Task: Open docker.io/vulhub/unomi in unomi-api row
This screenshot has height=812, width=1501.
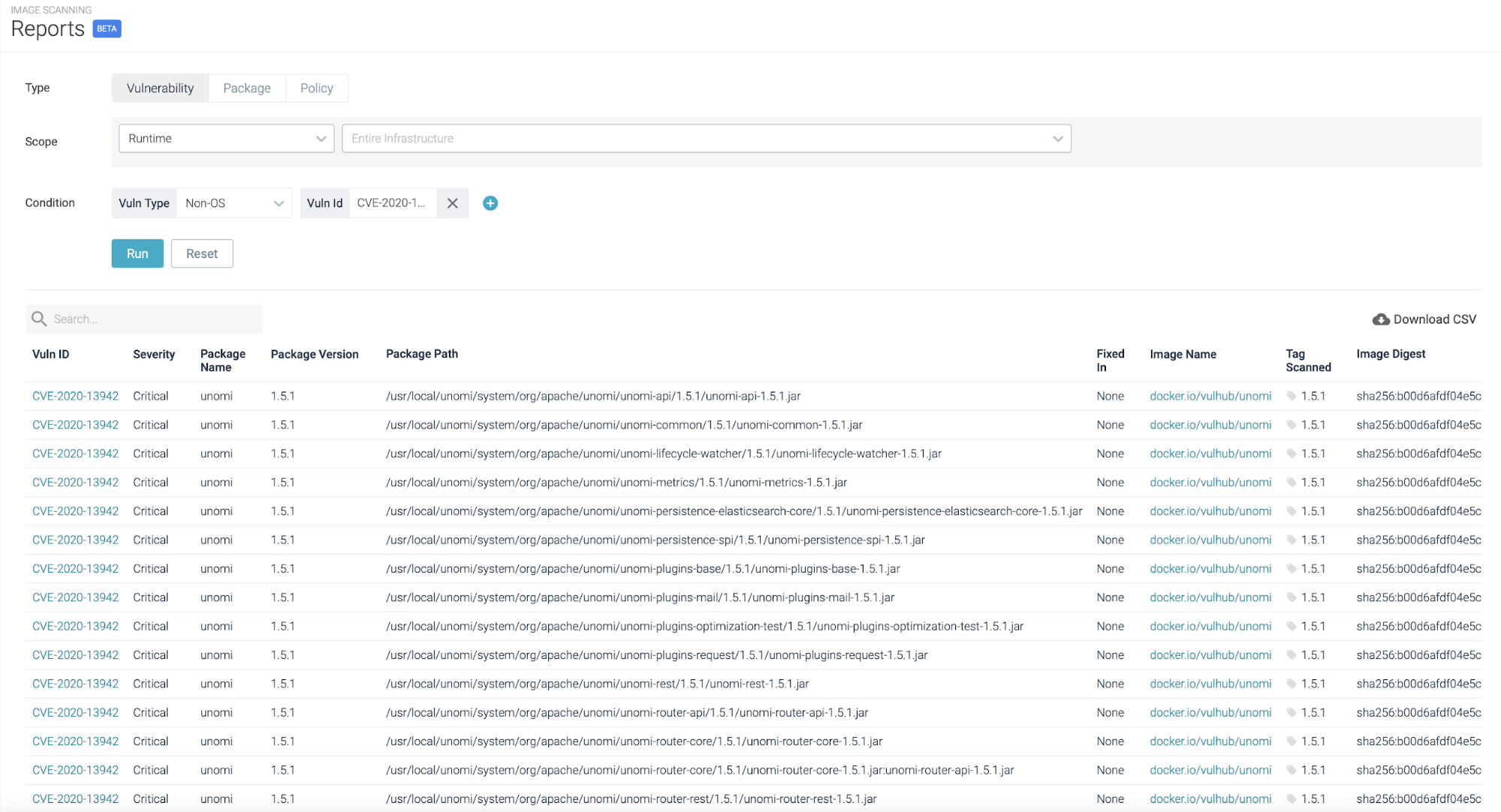Action: point(1210,396)
